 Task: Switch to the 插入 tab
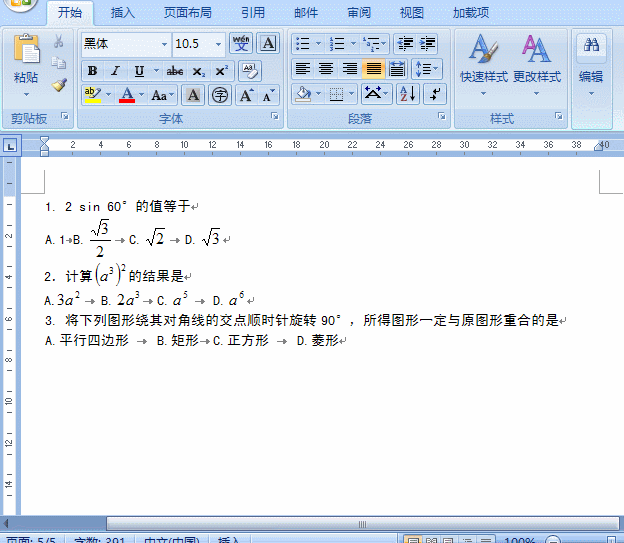coord(123,13)
